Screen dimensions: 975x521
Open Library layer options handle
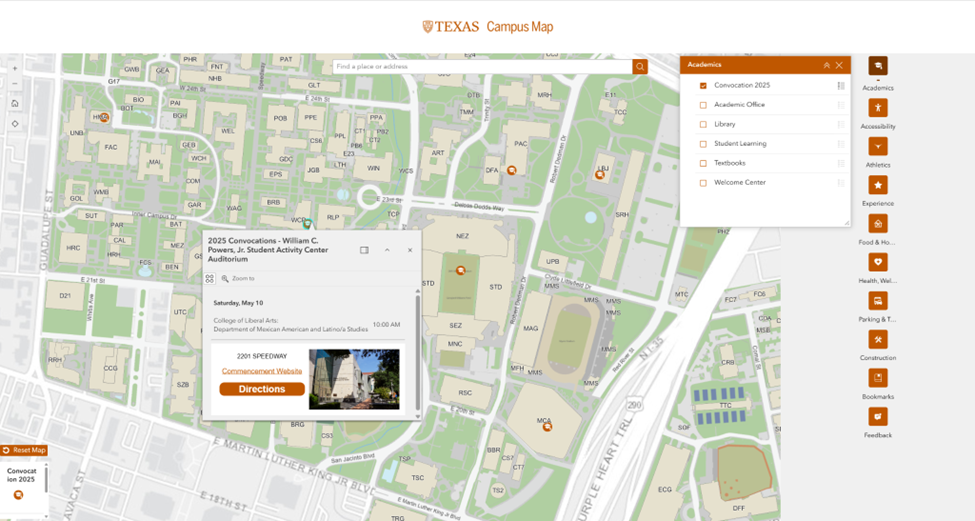pos(841,124)
